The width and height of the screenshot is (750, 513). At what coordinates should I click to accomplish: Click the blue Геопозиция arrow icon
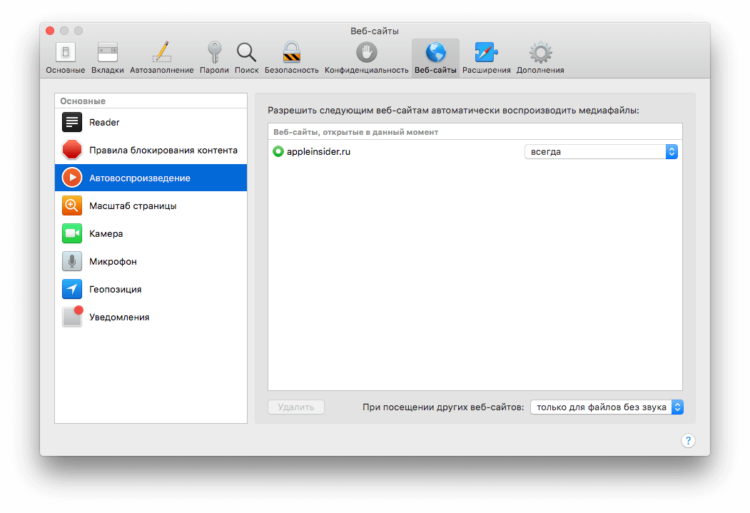(x=72, y=289)
